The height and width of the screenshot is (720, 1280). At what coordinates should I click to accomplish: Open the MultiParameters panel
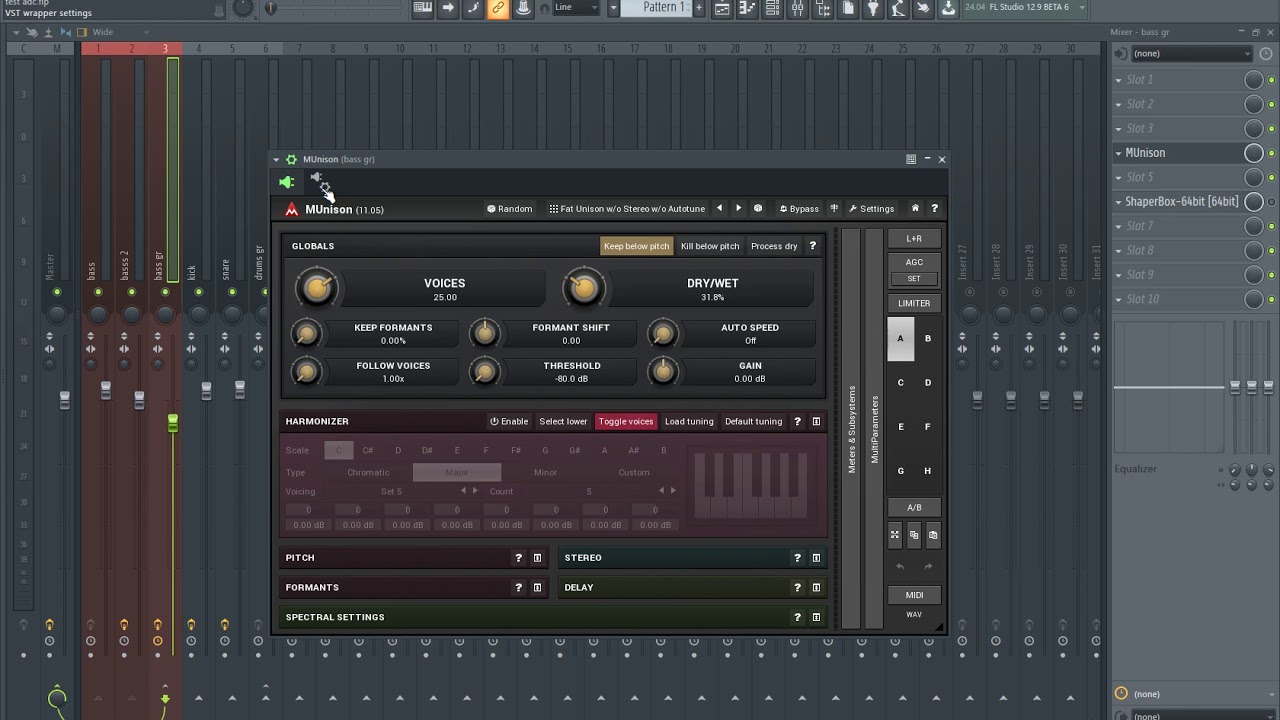coord(874,429)
